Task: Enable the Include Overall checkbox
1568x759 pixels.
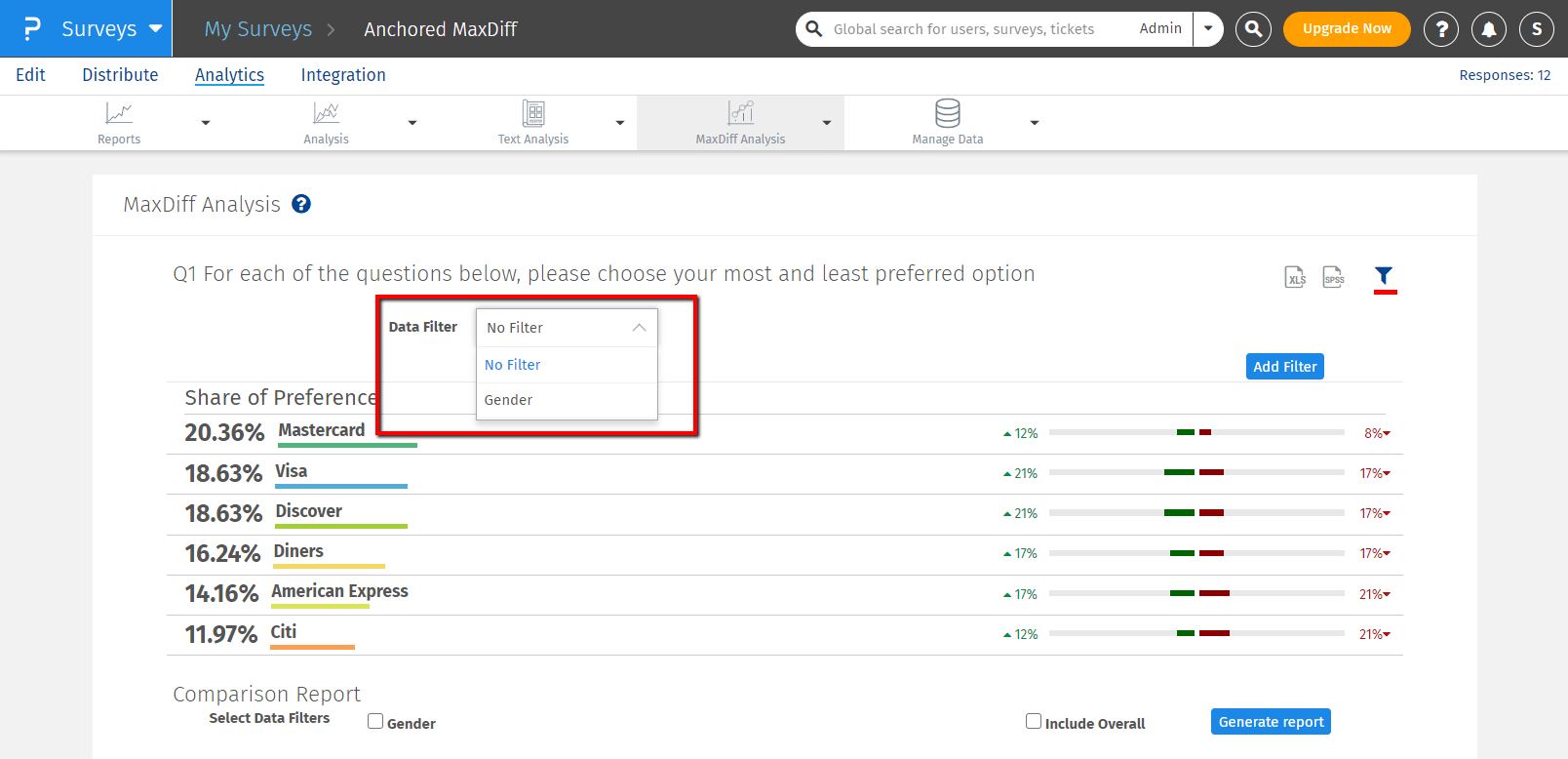Action: [1034, 721]
